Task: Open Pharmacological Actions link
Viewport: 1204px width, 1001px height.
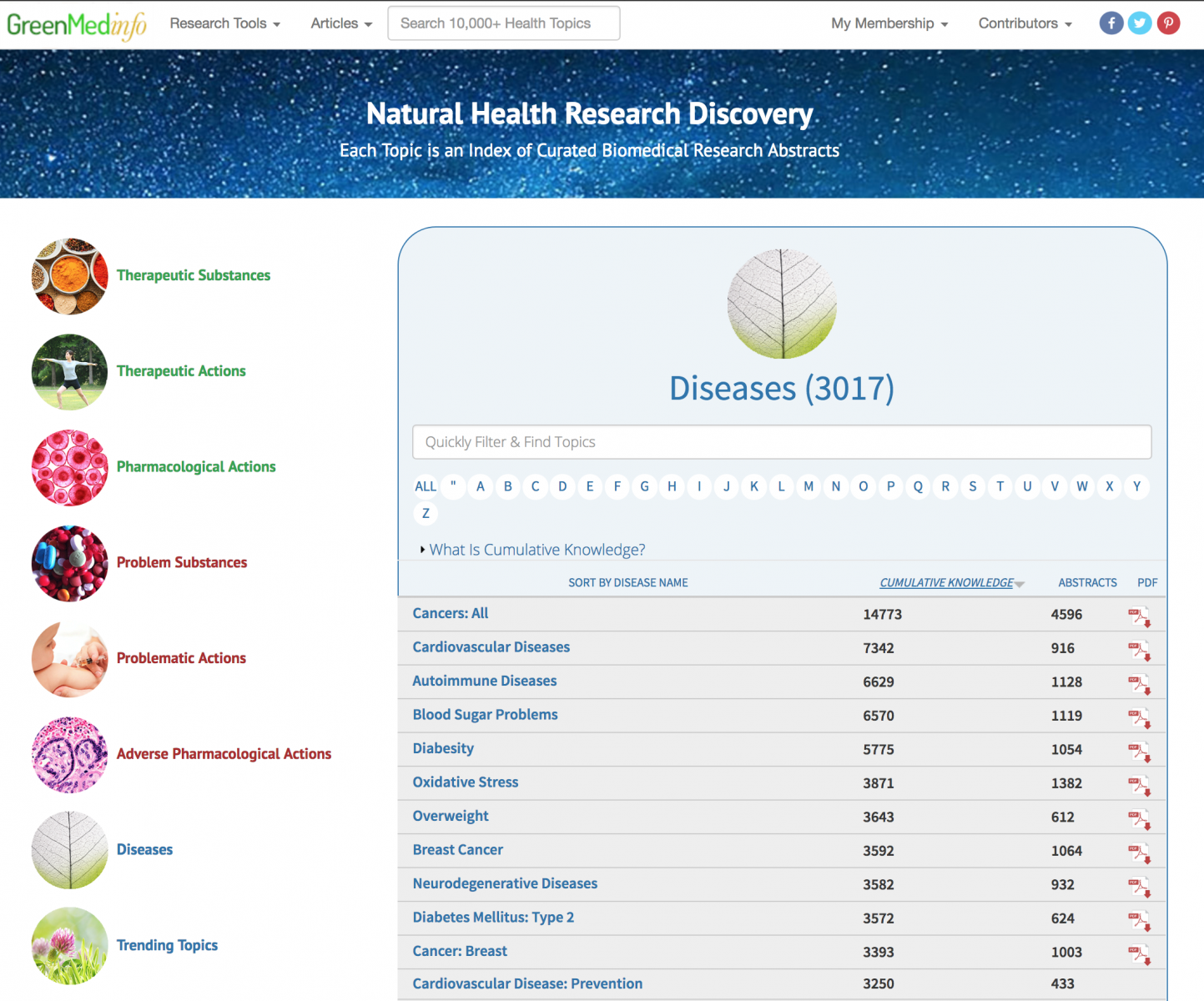Action: coord(196,467)
